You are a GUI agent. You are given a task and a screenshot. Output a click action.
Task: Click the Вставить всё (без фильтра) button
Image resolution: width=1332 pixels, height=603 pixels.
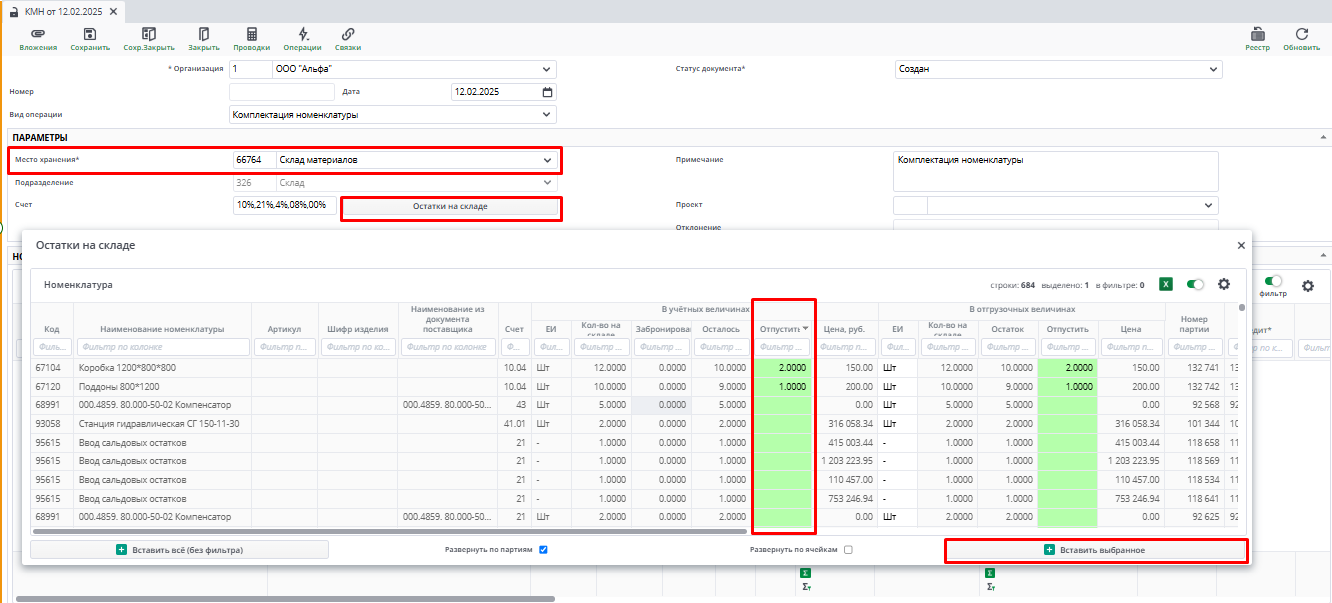179,549
